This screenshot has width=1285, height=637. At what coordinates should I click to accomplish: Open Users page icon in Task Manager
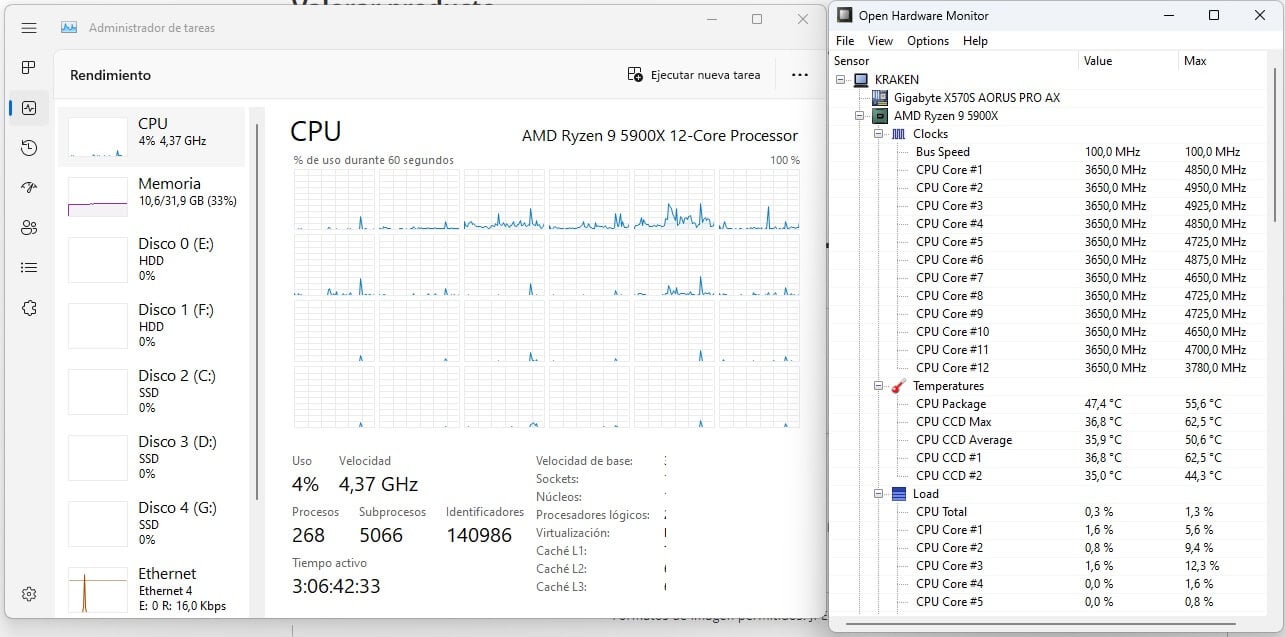[29, 228]
